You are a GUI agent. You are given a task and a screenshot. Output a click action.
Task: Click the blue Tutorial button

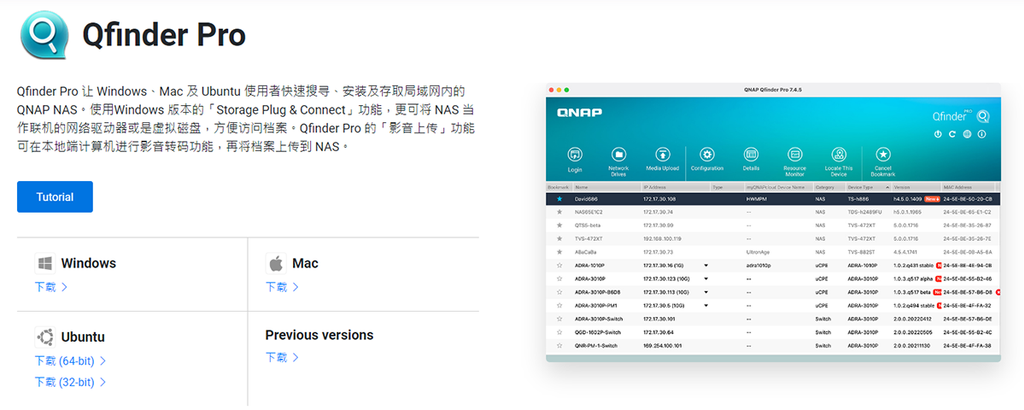tap(55, 197)
